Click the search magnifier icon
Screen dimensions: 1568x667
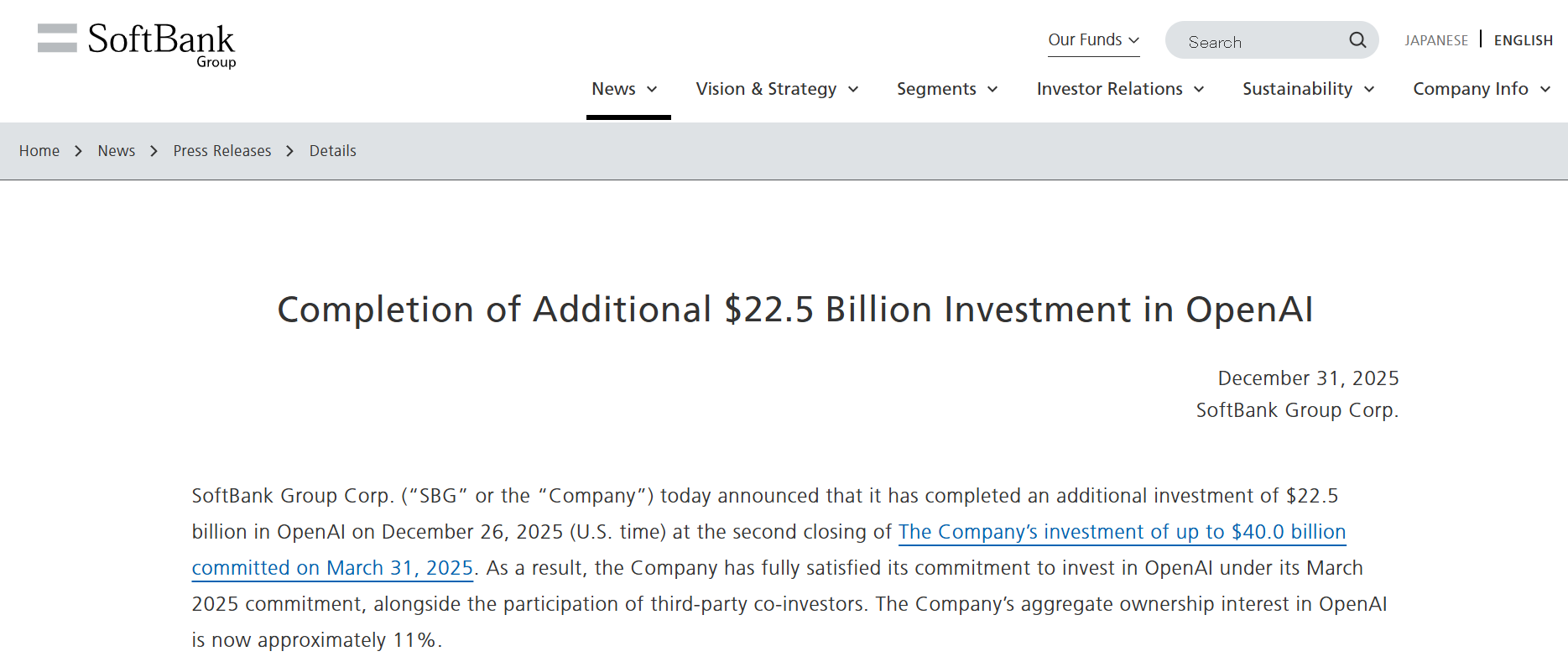point(1357,40)
